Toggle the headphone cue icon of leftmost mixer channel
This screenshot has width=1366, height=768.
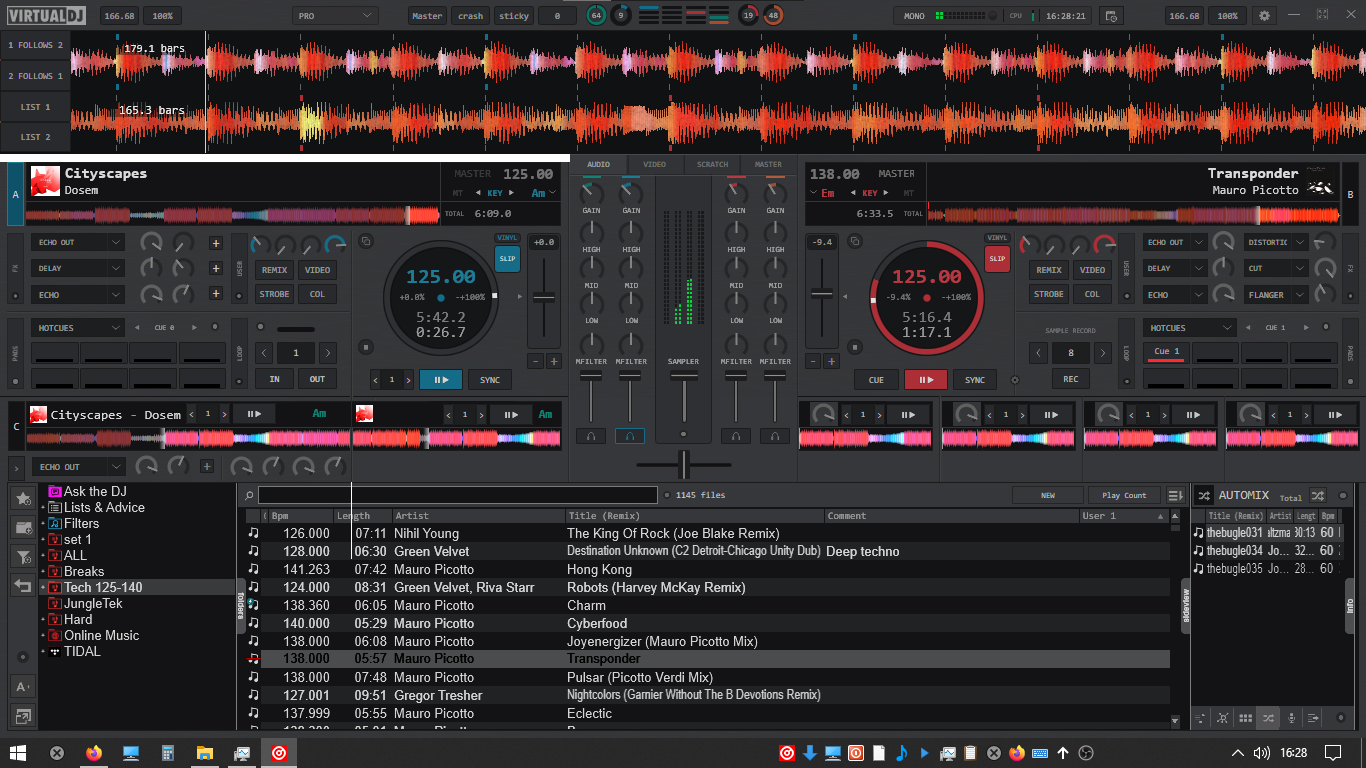[591, 436]
